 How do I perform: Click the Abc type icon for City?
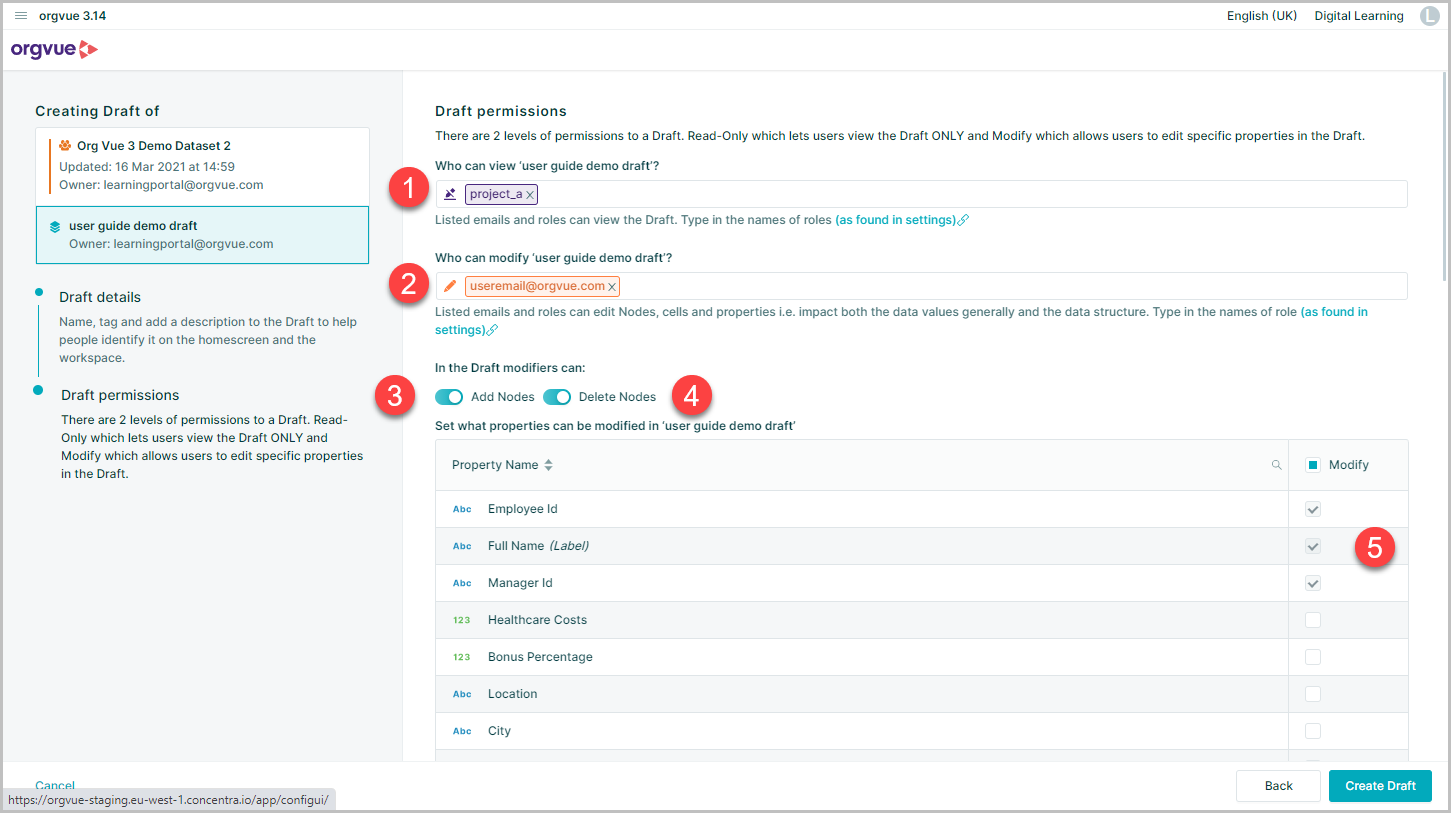click(x=462, y=731)
